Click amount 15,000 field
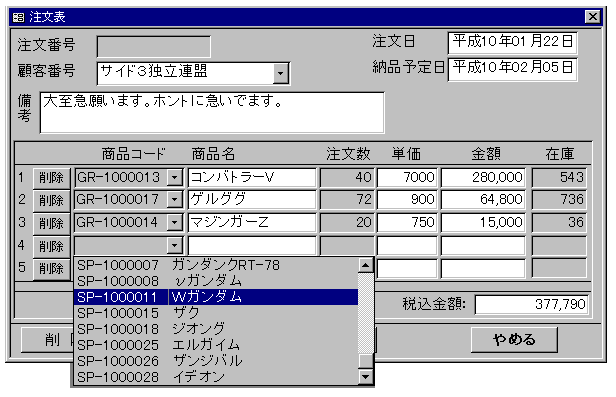 coord(483,223)
